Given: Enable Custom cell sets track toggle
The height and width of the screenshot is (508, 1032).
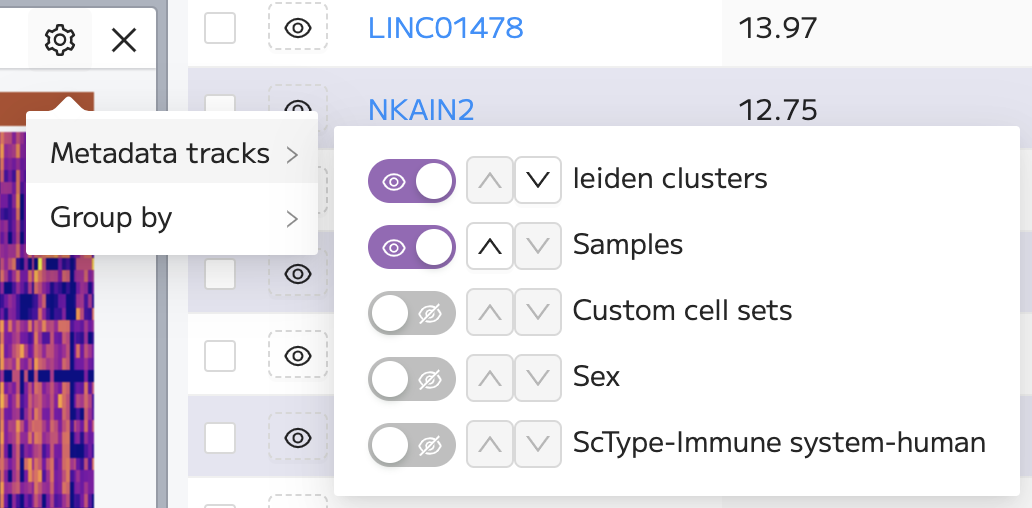Looking at the screenshot, I should click(x=411, y=313).
